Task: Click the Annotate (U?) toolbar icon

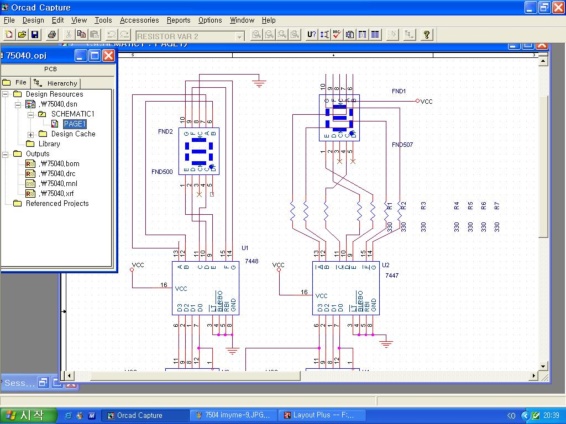Action: point(312,35)
